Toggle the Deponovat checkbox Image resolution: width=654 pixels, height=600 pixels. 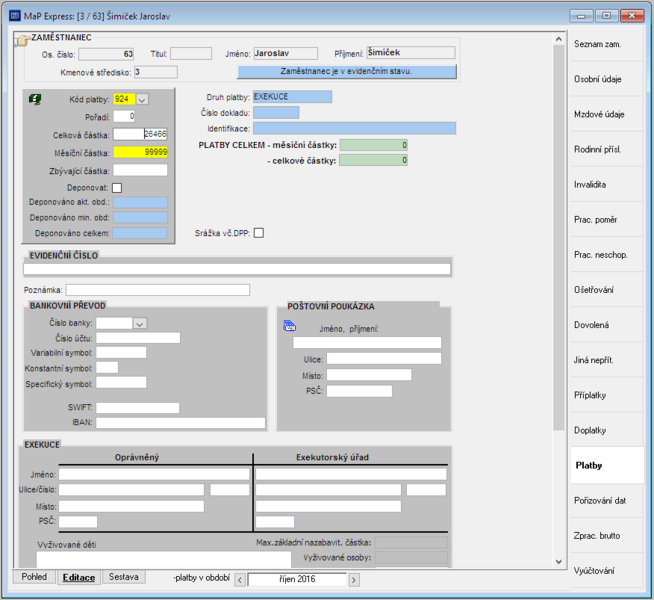tap(117, 188)
